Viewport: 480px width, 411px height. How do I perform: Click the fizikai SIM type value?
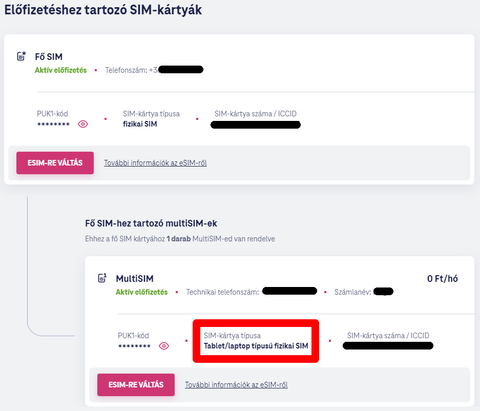[140, 124]
